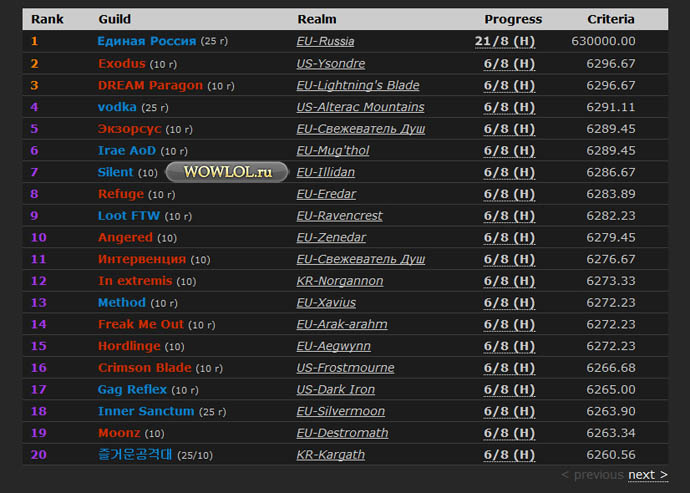Sort by the Criteria column header
This screenshot has height=493, width=690.
tap(610, 19)
